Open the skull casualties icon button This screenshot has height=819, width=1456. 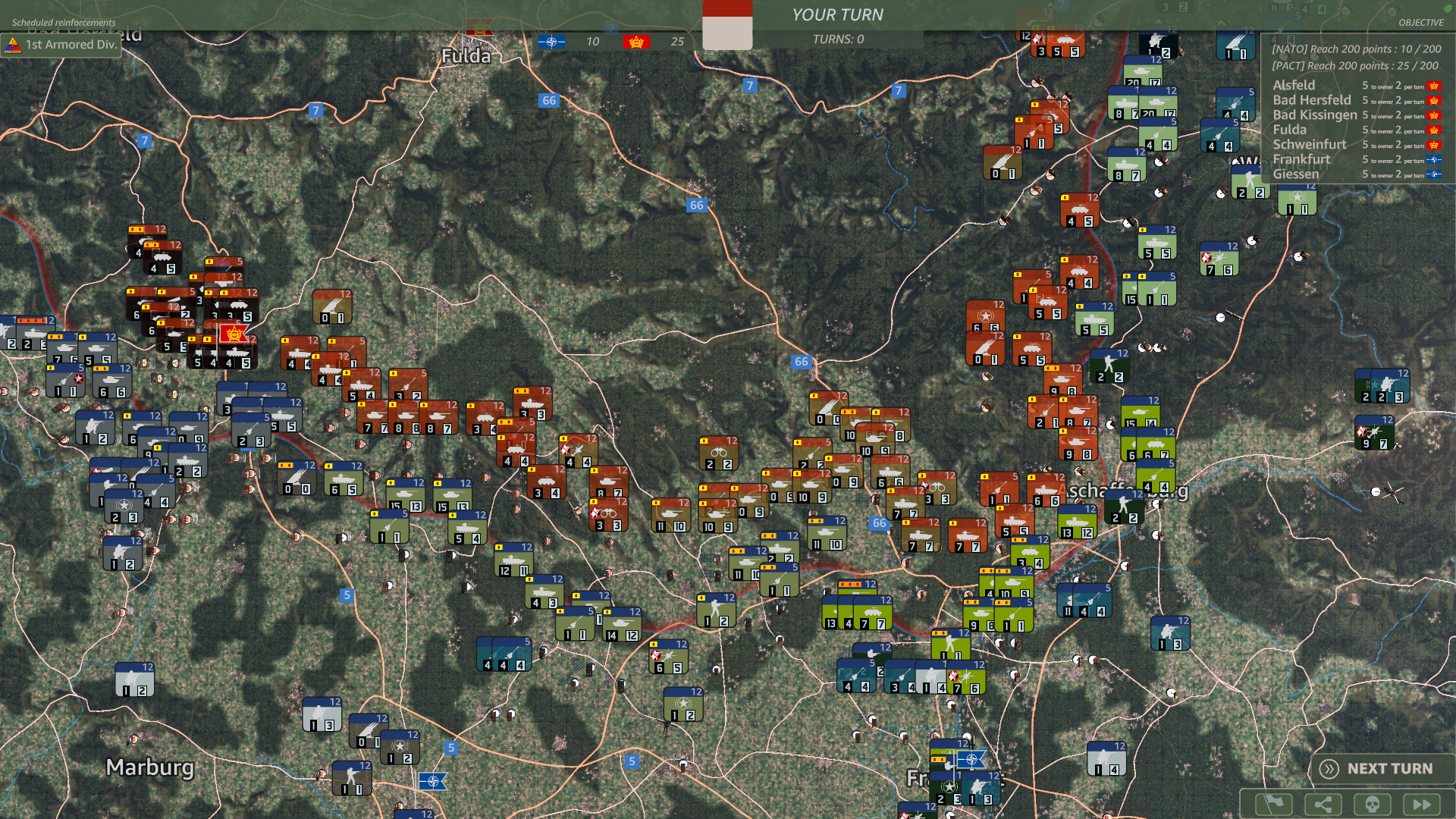pos(1372,804)
